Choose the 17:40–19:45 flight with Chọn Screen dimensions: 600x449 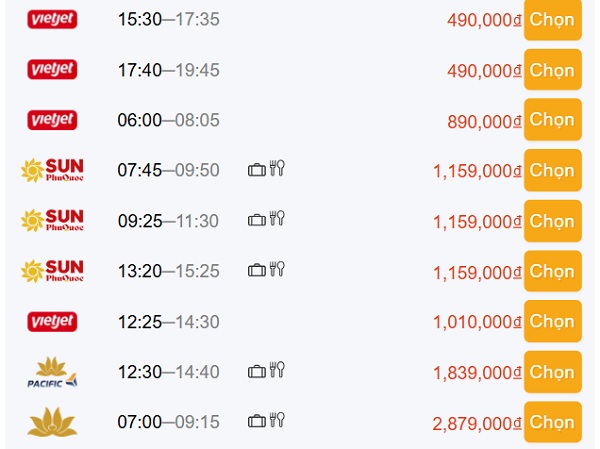pos(552,70)
